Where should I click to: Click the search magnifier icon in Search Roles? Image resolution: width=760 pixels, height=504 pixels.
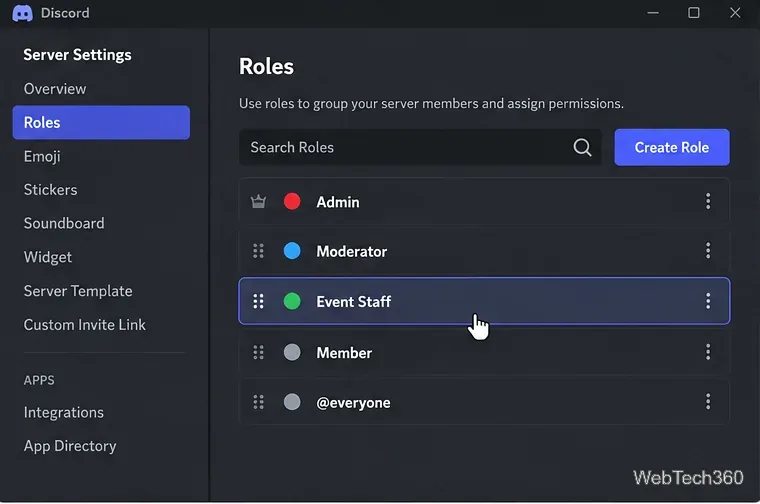pyautogui.click(x=582, y=147)
